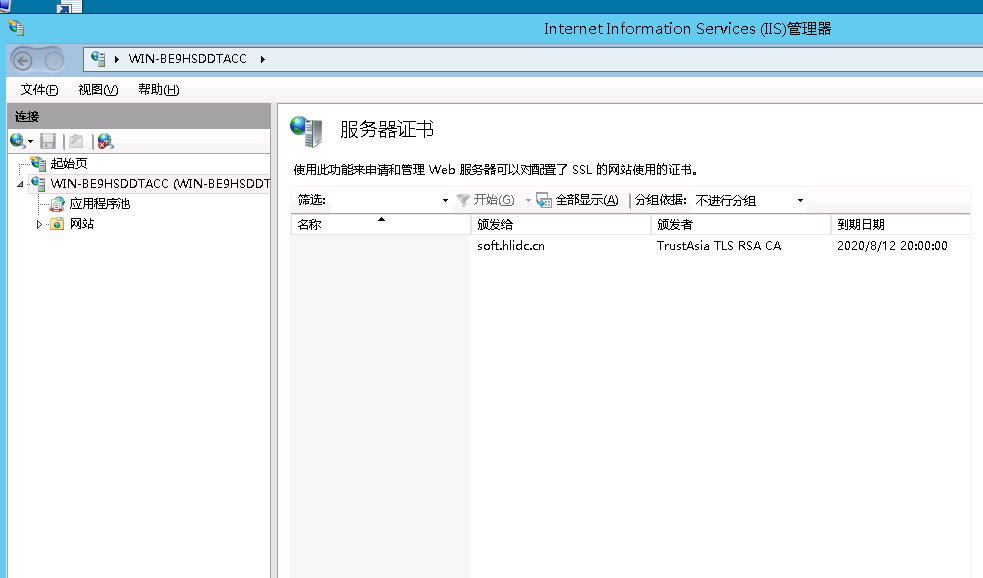Collapse the WIN-BE9HSDDTACC server node
The image size is (983, 578).
[20, 184]
